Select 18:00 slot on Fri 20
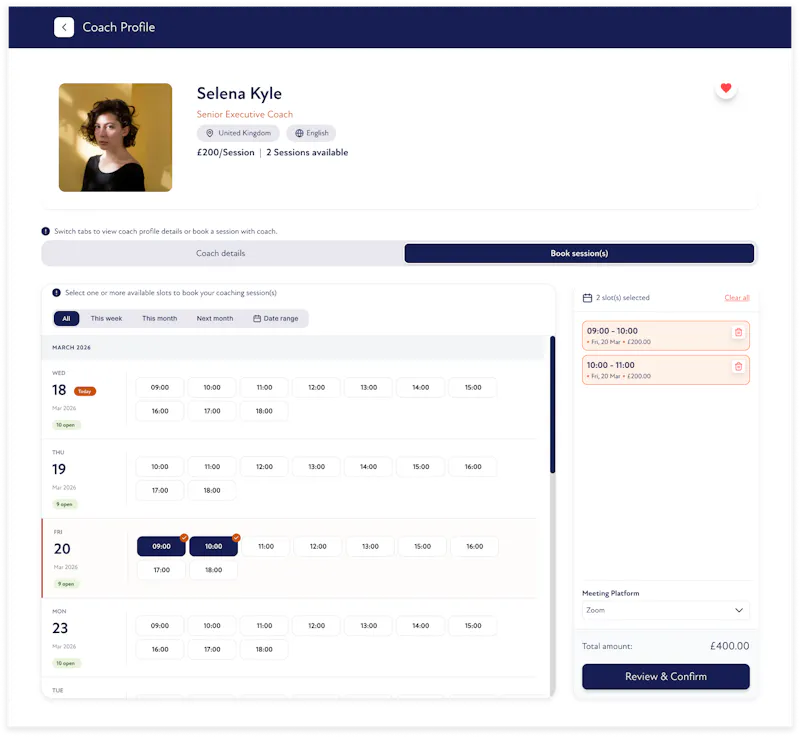 coord(213,570)
